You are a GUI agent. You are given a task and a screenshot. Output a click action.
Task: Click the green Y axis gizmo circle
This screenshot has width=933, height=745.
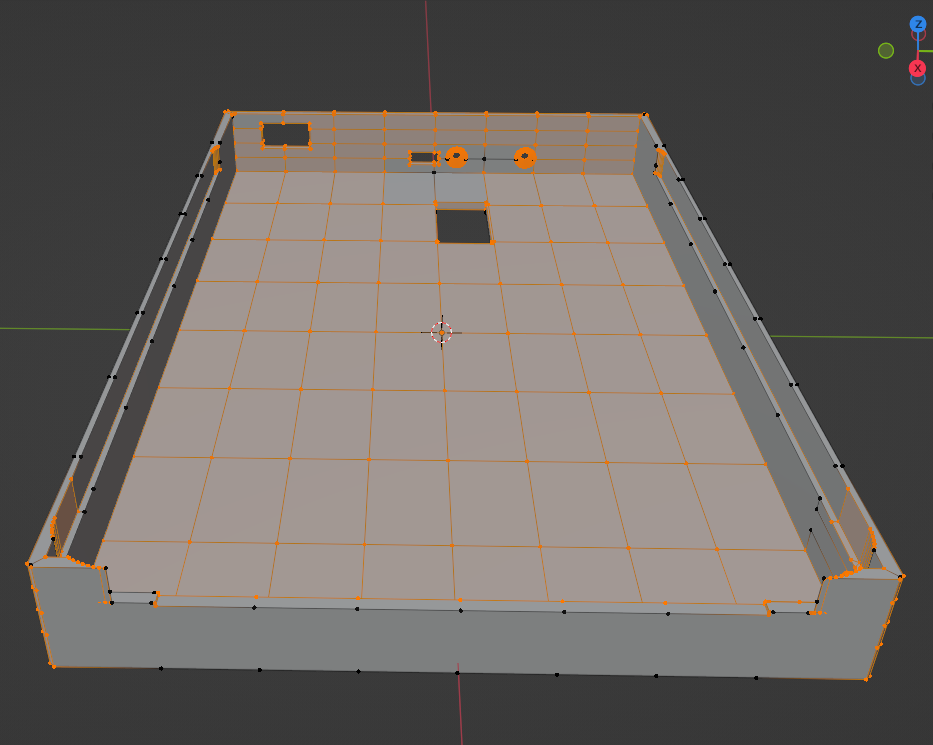click(885, 50)
